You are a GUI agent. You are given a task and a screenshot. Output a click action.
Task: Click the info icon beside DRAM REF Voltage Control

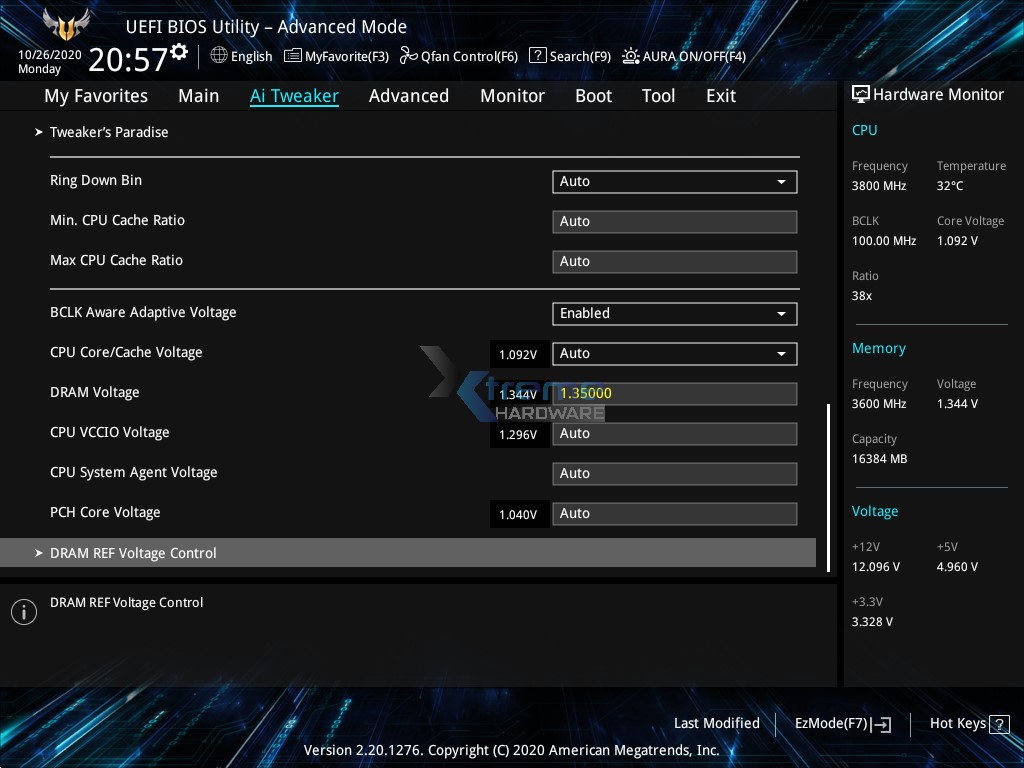(x=23, y=611)
